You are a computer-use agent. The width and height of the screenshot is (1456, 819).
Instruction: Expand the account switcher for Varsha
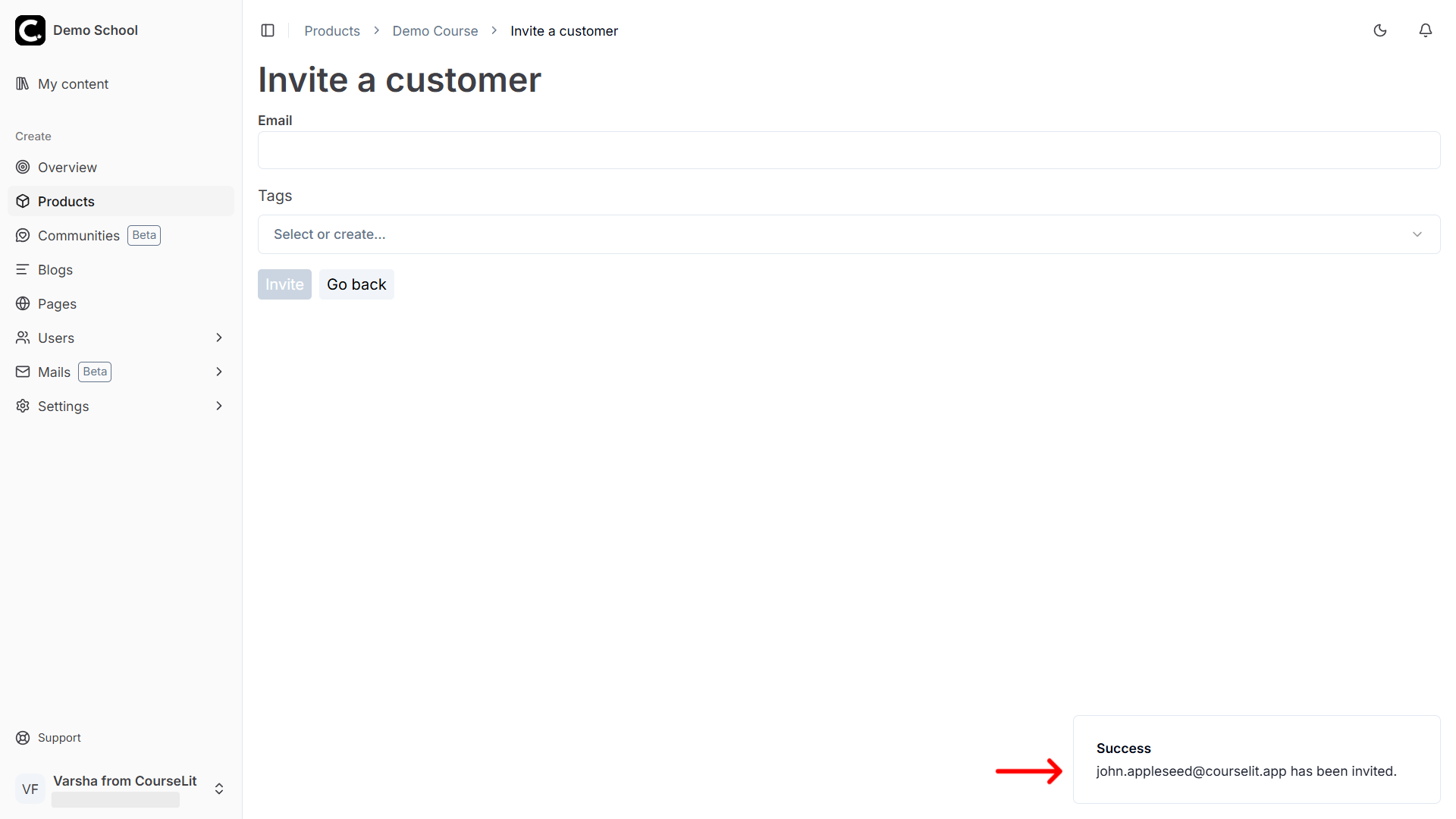(218, 789)
